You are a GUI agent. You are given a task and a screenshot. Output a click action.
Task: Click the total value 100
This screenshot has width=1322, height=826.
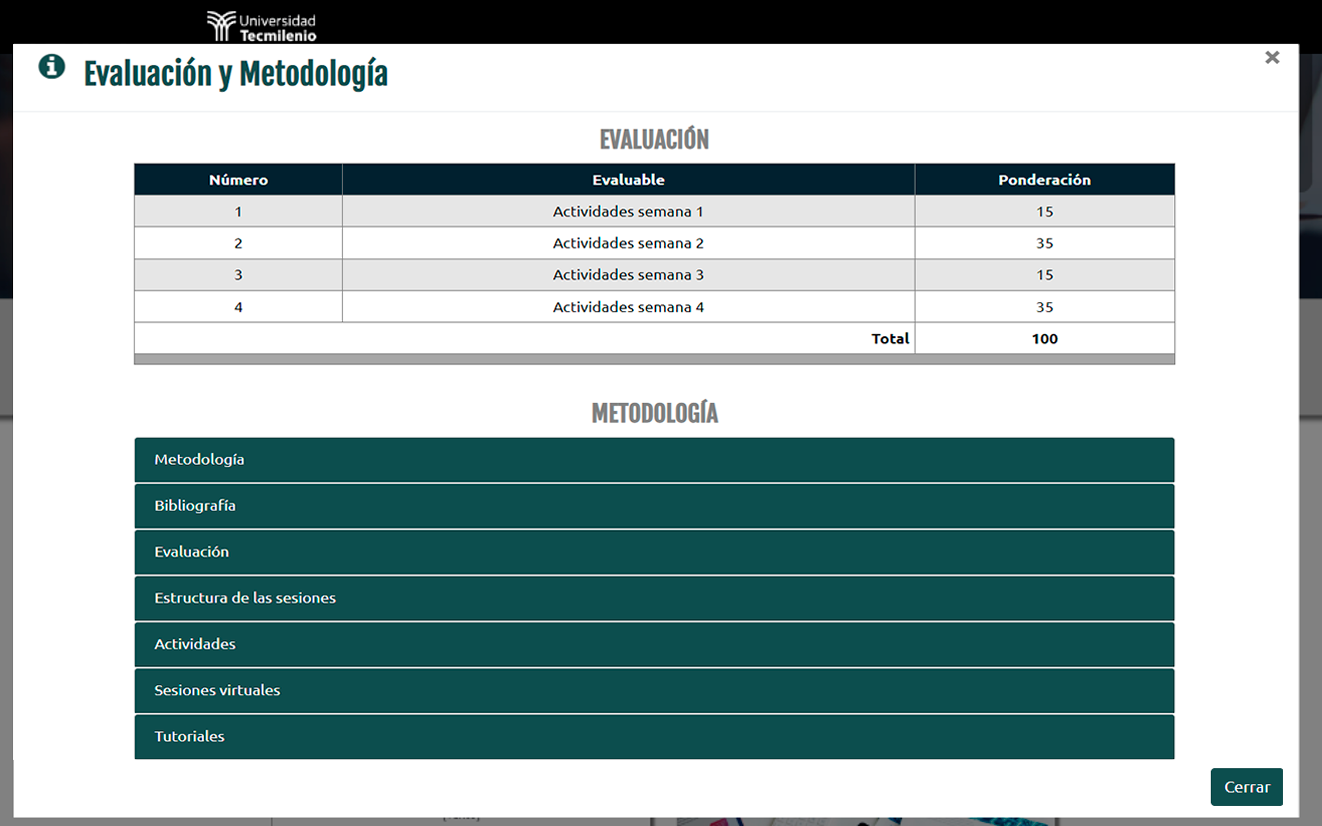[1044, 339]
